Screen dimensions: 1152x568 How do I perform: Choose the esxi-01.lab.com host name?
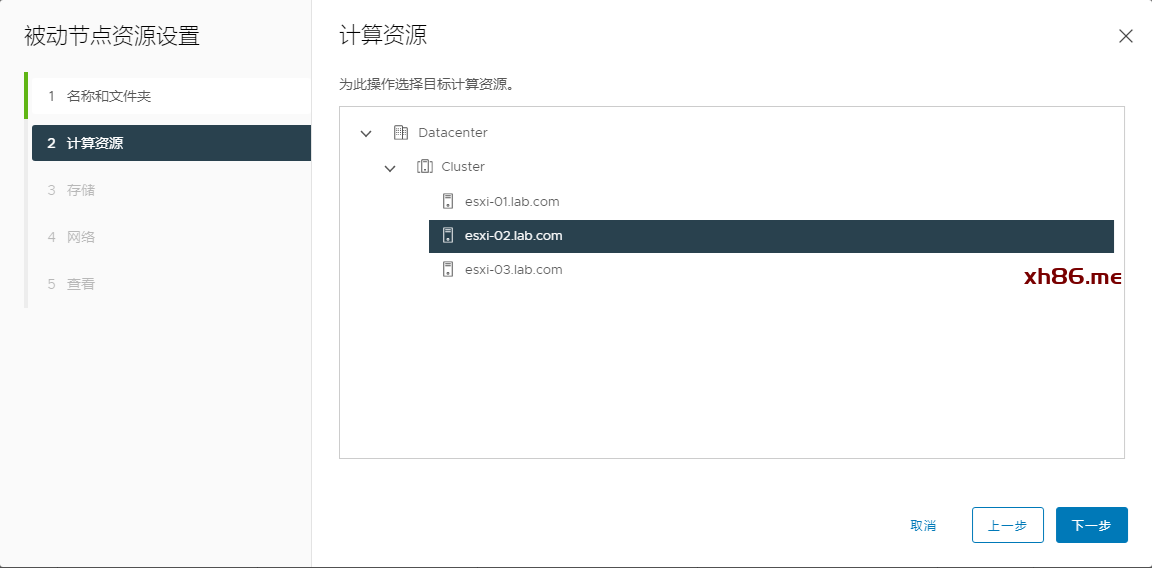[x=512, y=201]
